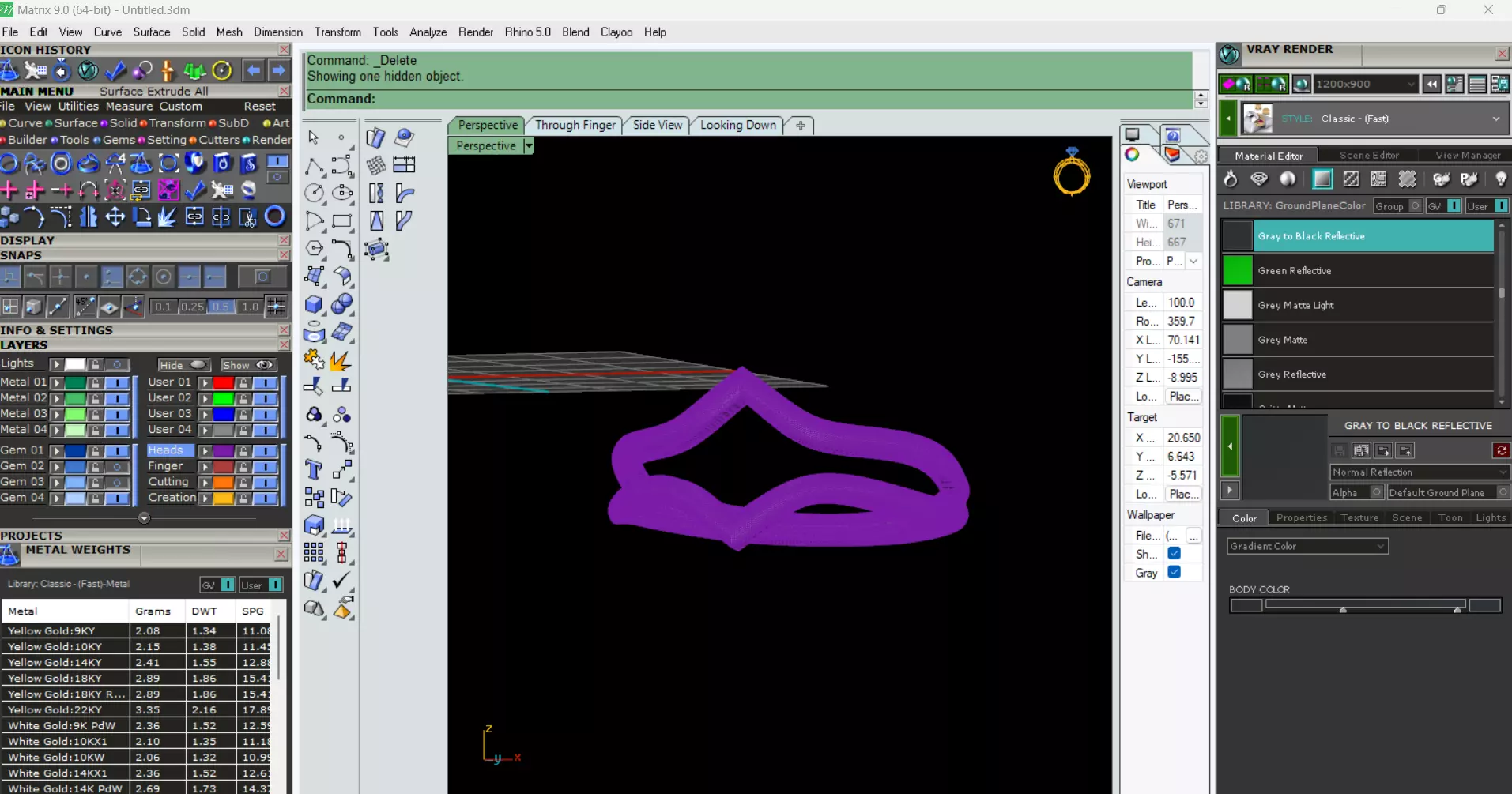Toggle the Sh... wallpaper checkbox
This screenshot has width=1512, height=794.
tap(1174, 554)
